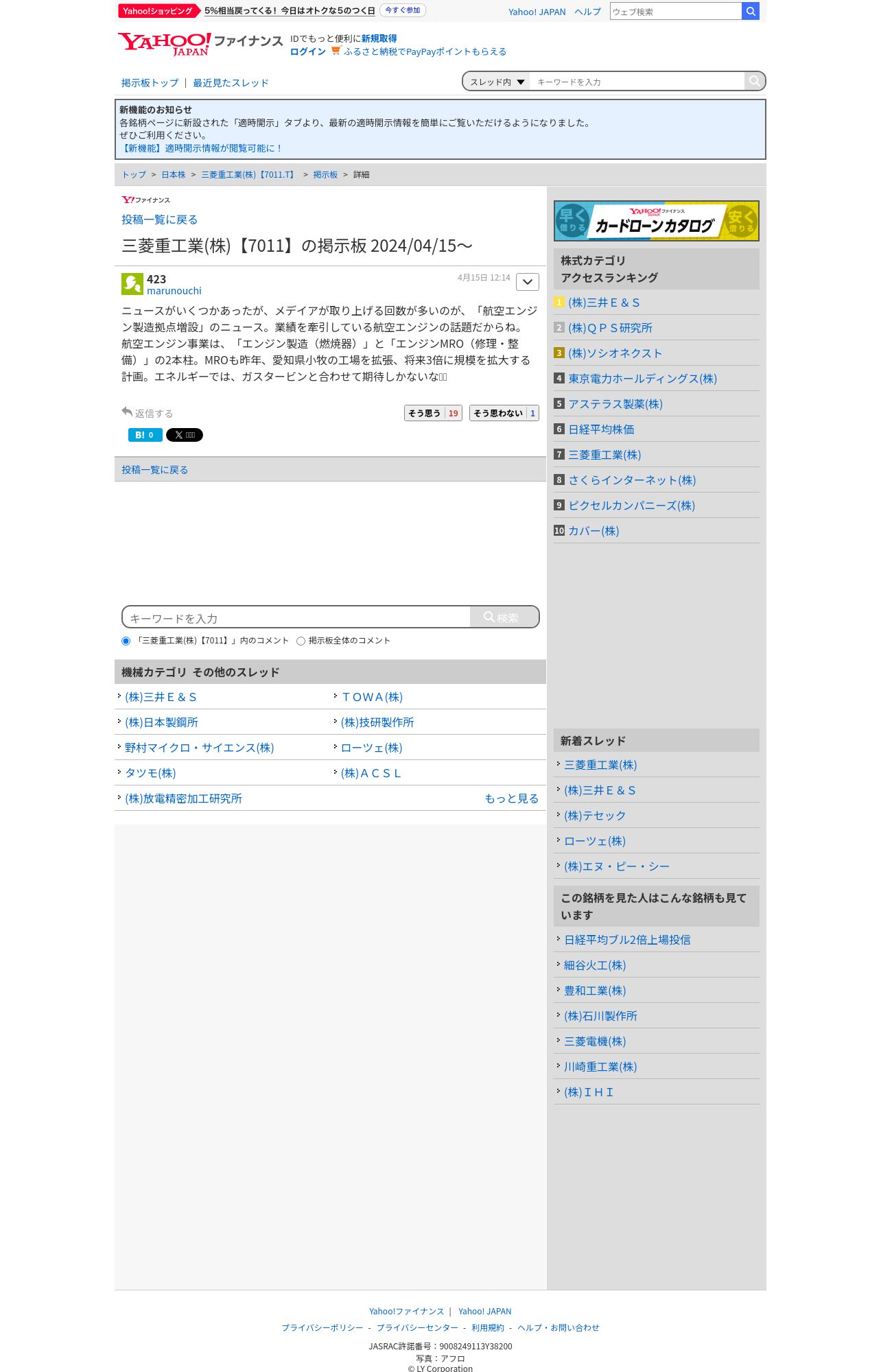Click 投稿一覧に戻る link above title
This screenshot has width=881, height=1372.
tap(159, 220)
